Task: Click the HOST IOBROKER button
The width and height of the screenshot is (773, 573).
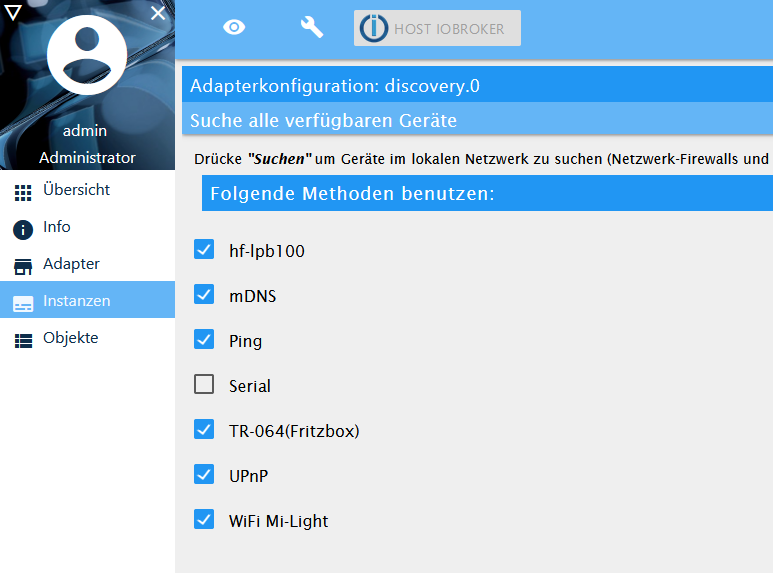Action: point(437,28)
